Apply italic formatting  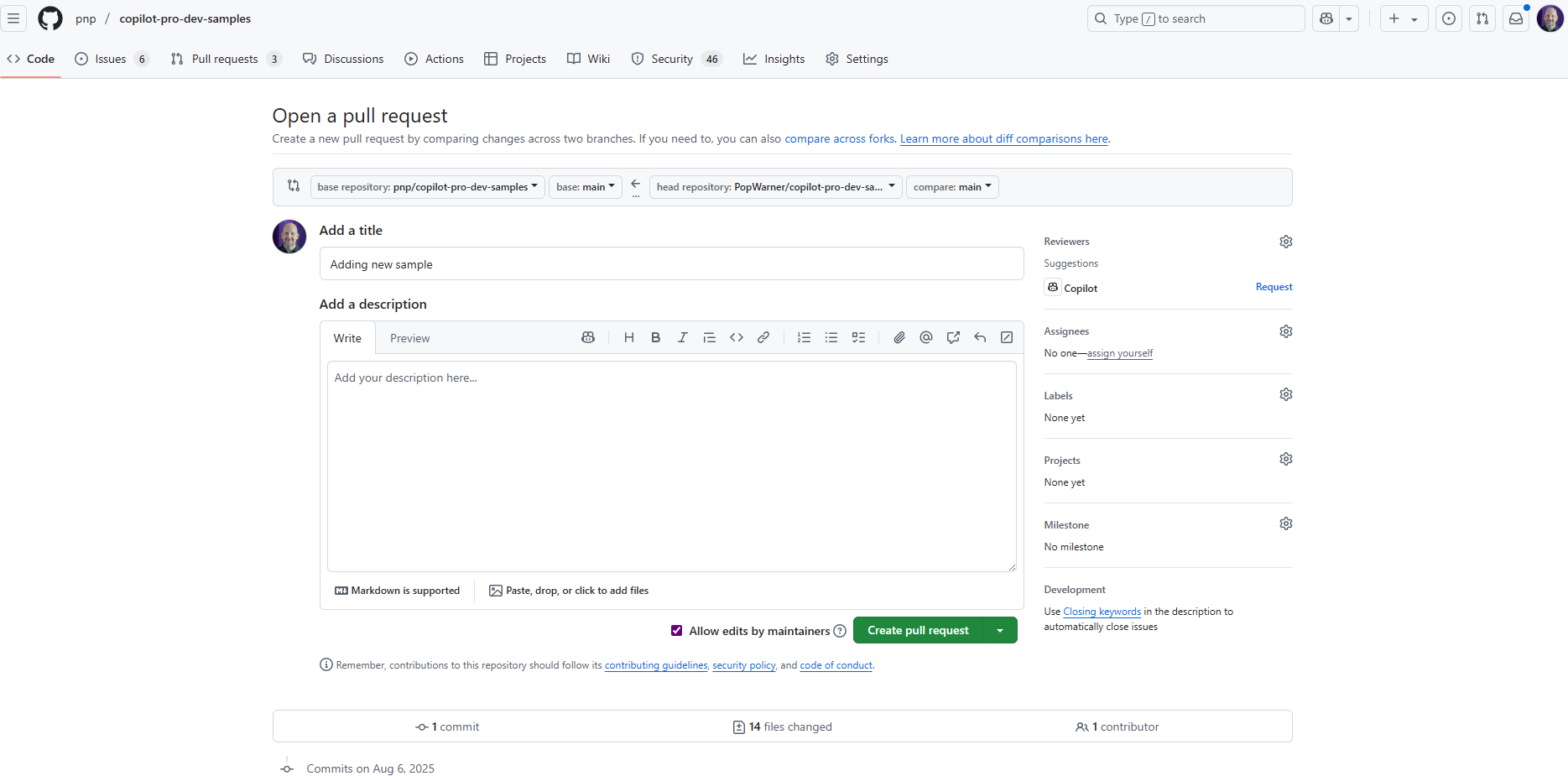pyautogui.click(x=683, y=337)
